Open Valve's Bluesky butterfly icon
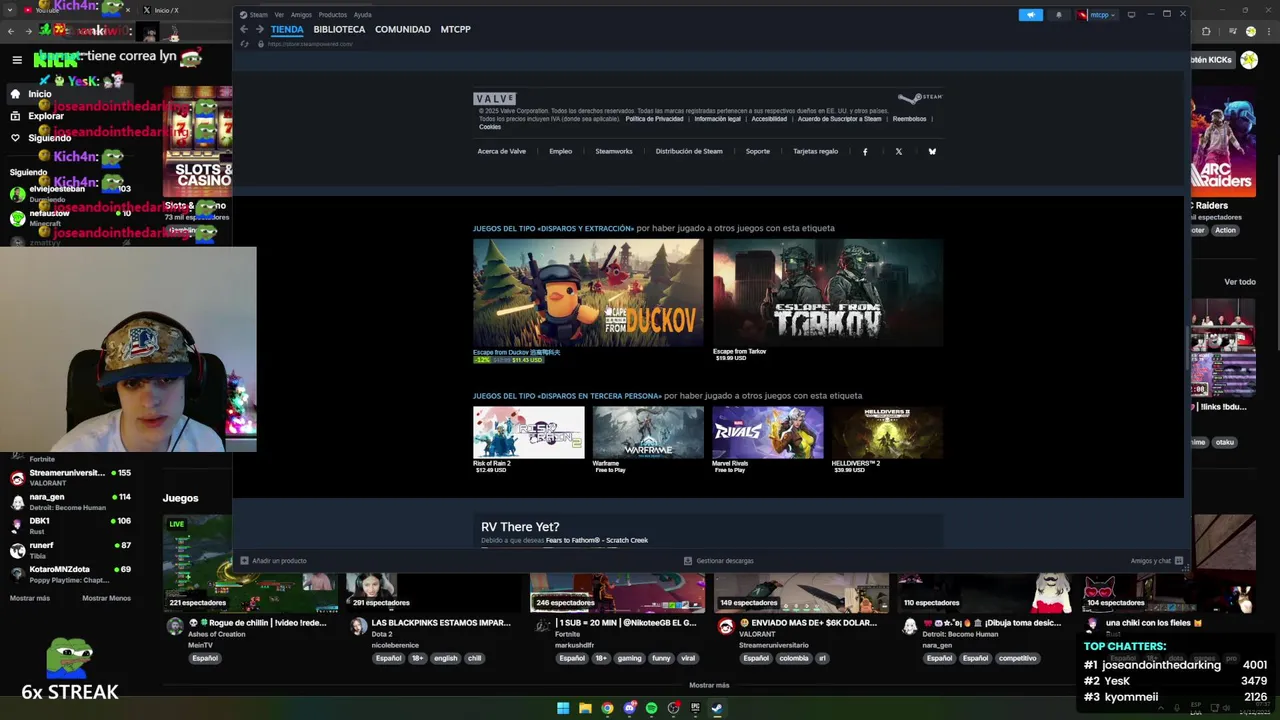 point(932,152)
